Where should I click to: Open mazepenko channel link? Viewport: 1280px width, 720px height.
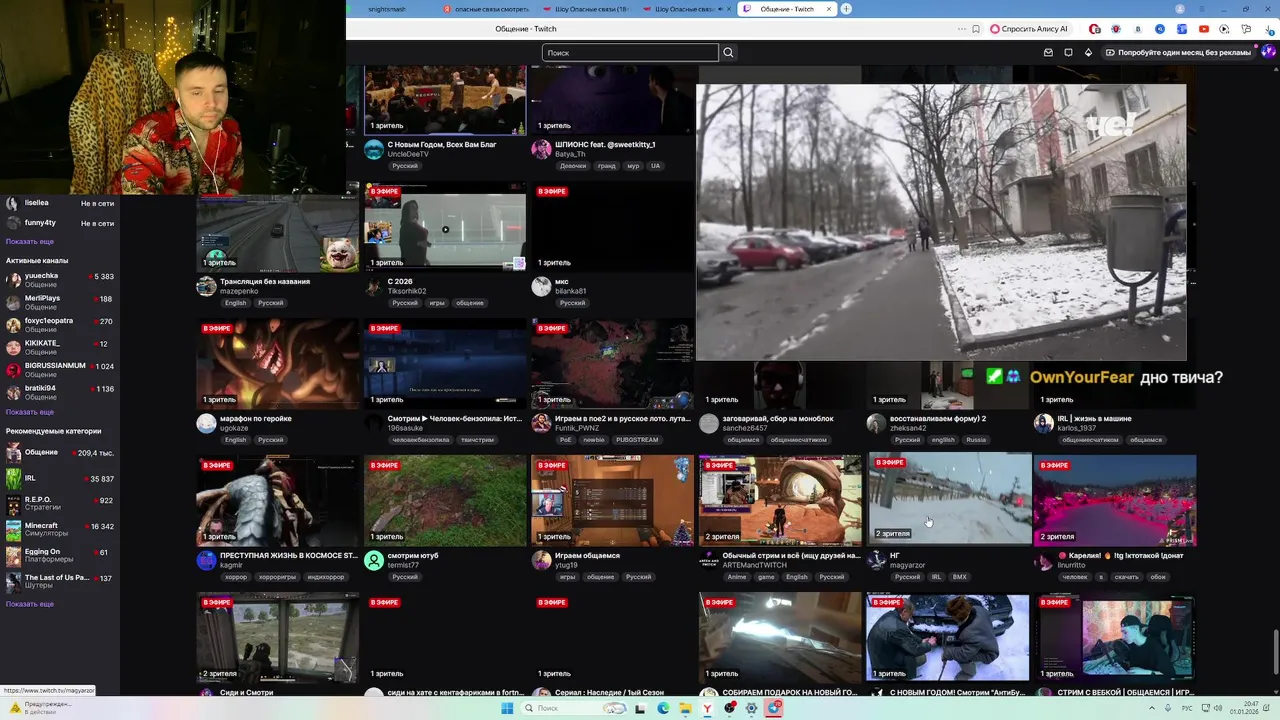pos(240,291)
